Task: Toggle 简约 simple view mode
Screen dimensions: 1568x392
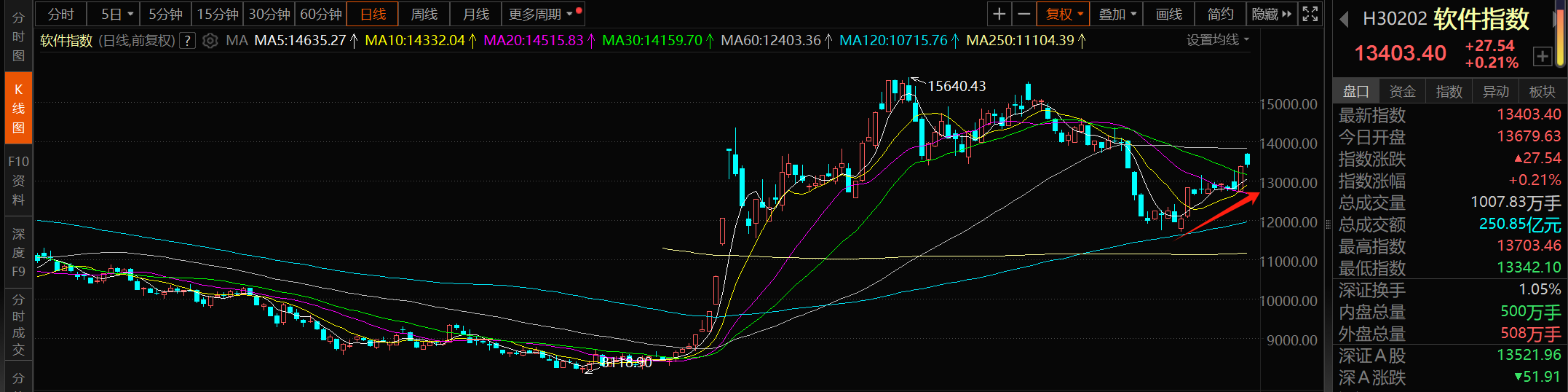Action: coord(1220,14)
